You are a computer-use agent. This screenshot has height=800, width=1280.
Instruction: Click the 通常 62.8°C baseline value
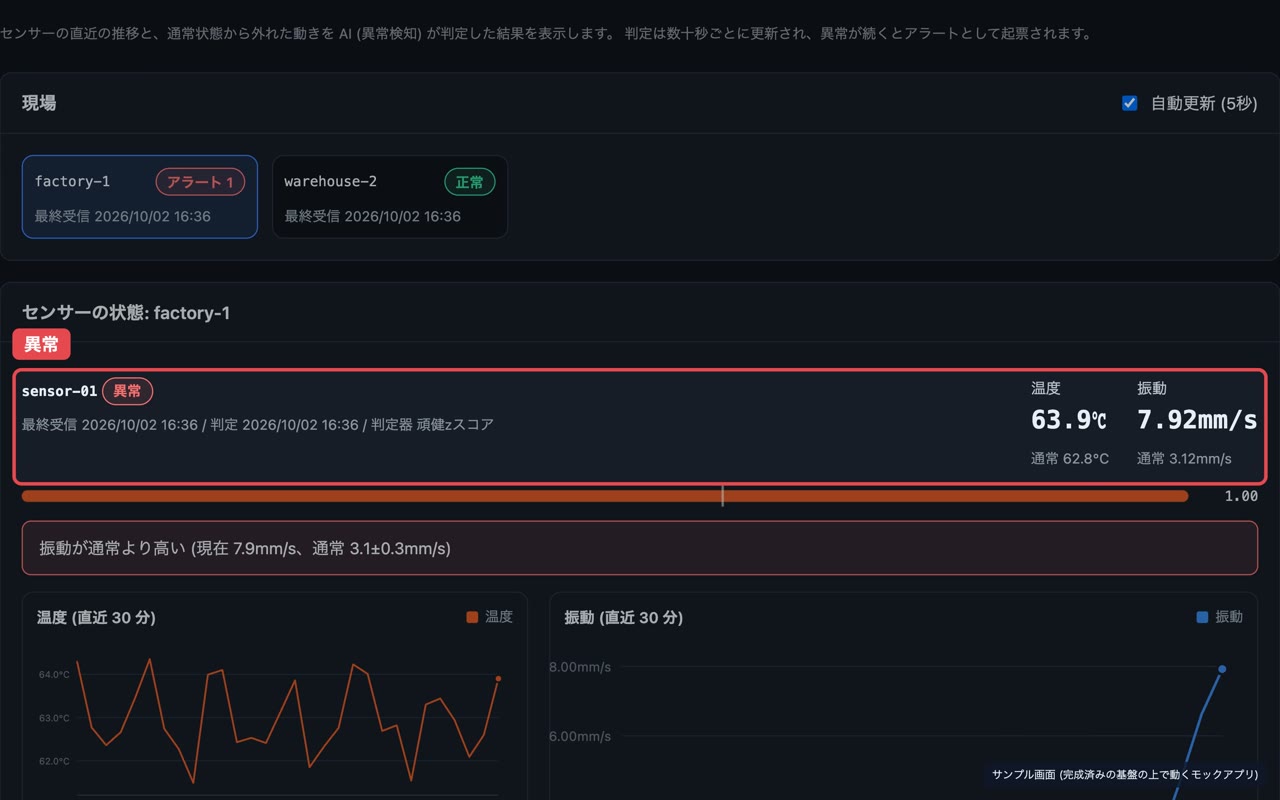1070,459
